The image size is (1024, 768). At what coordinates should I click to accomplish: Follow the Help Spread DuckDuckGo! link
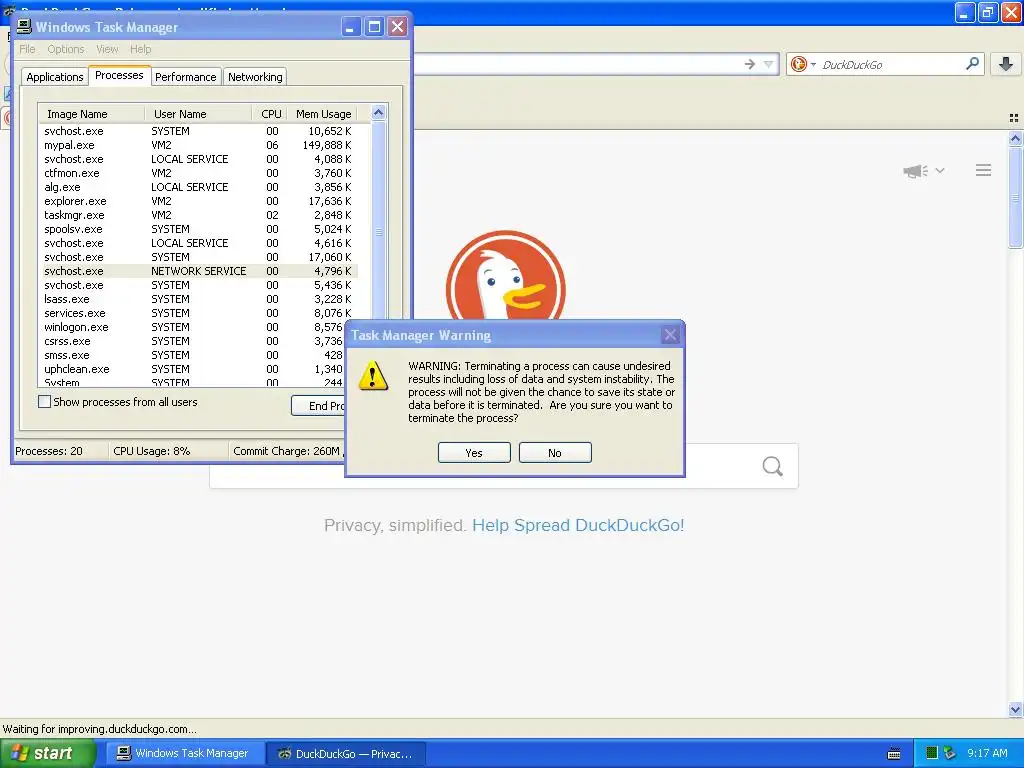(x=578, y=525)
